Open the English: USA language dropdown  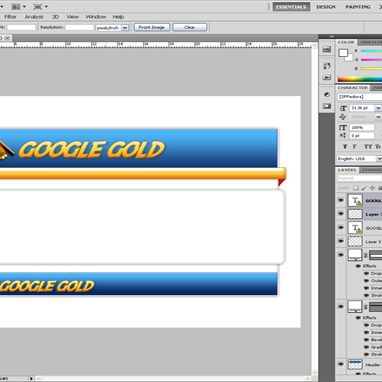[x=359, y=159]
